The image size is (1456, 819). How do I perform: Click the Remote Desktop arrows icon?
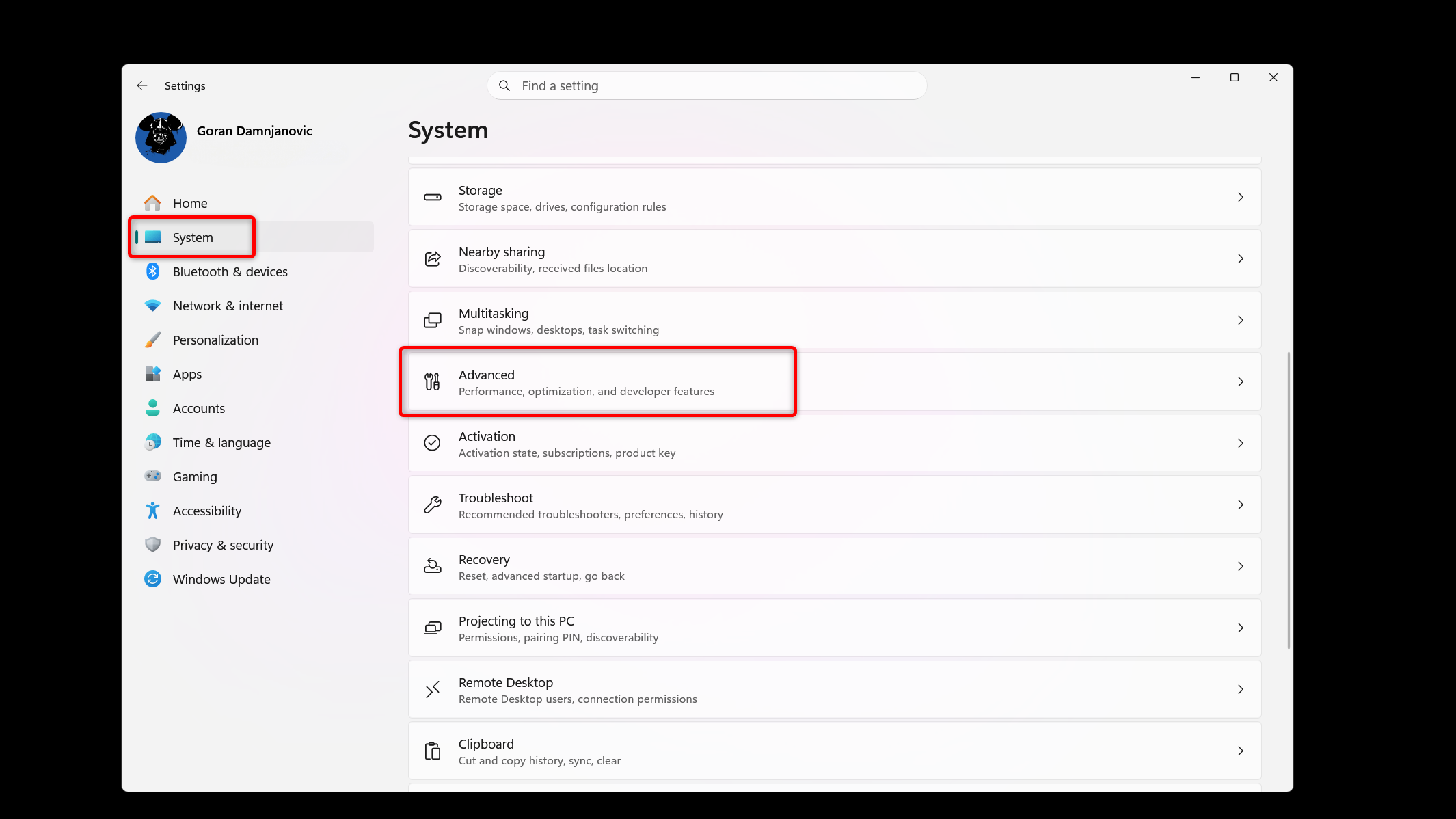433,689
